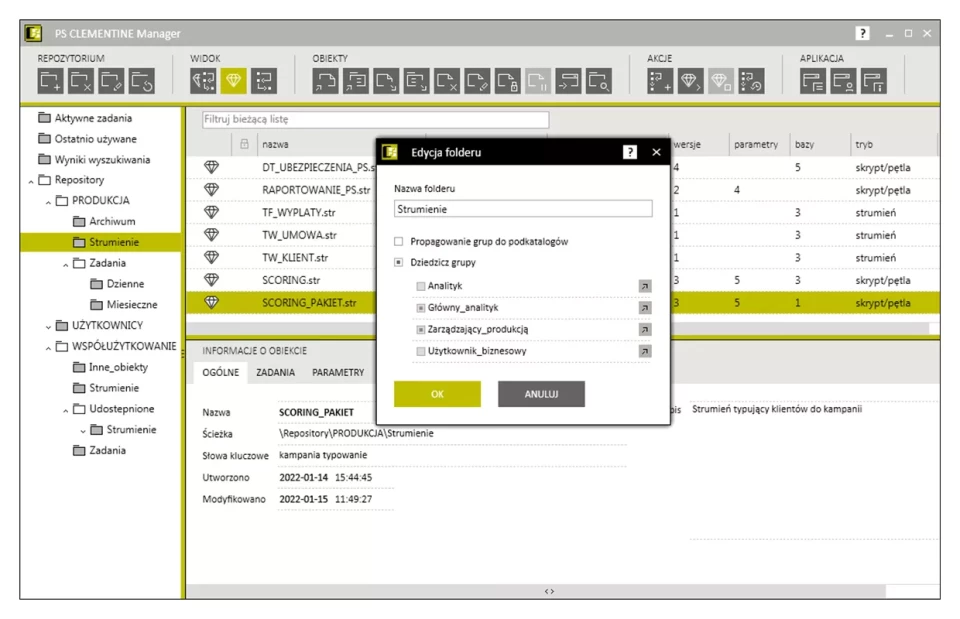Image resolution: width=960 pixels, height=619 pixels.
Task: Click the search object magnifier icon in OBIEKTY
Action: point(598,82)
